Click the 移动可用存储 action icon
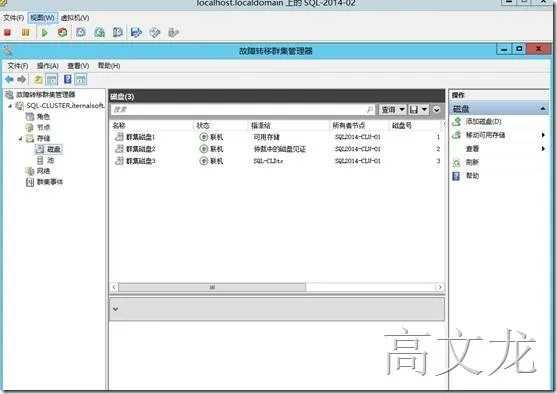The height and width of the screenshot is (394, 557). (456, 135)
